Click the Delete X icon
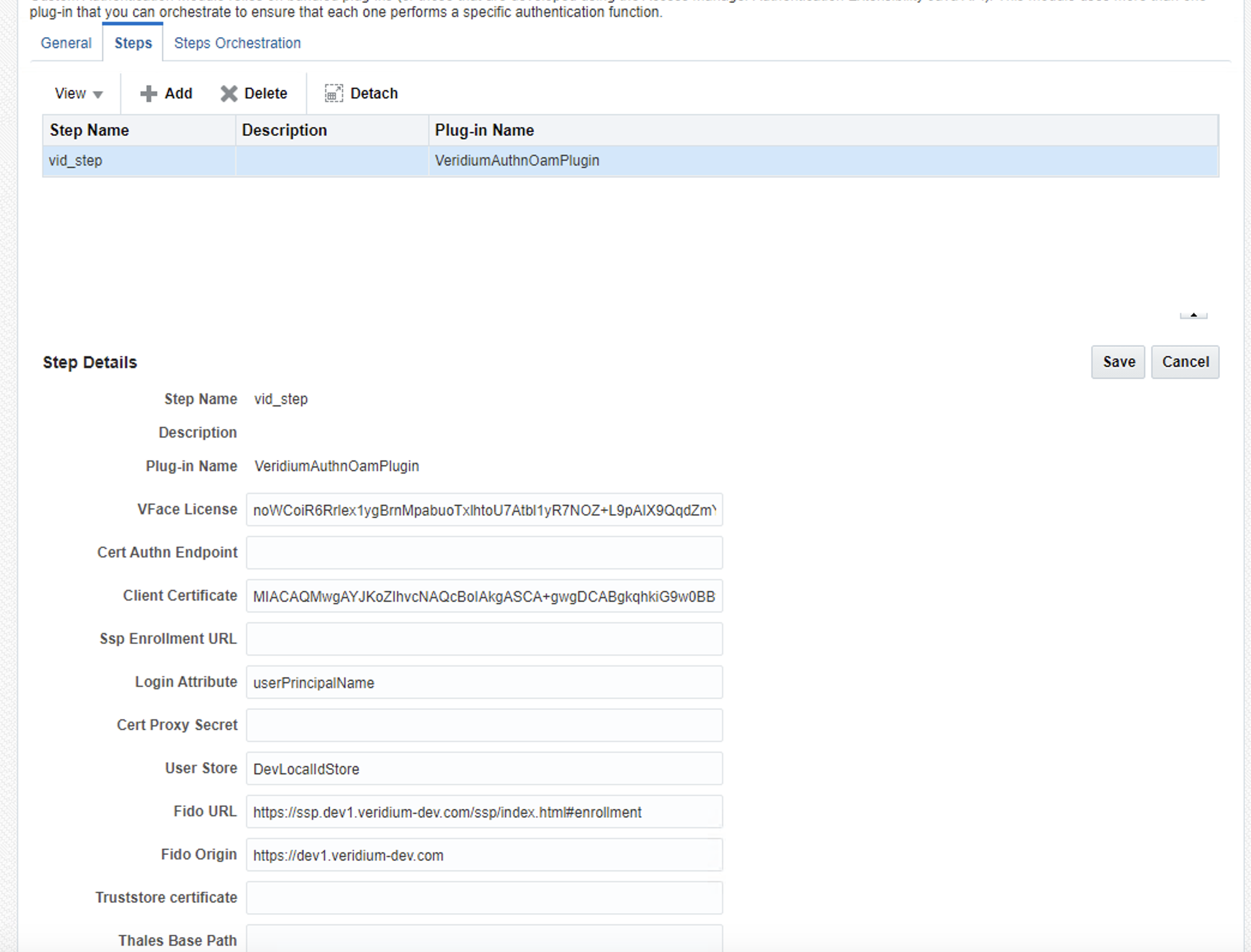This screenshot has height=952, width=1251. pyautogui.click(x=228, y=94)
